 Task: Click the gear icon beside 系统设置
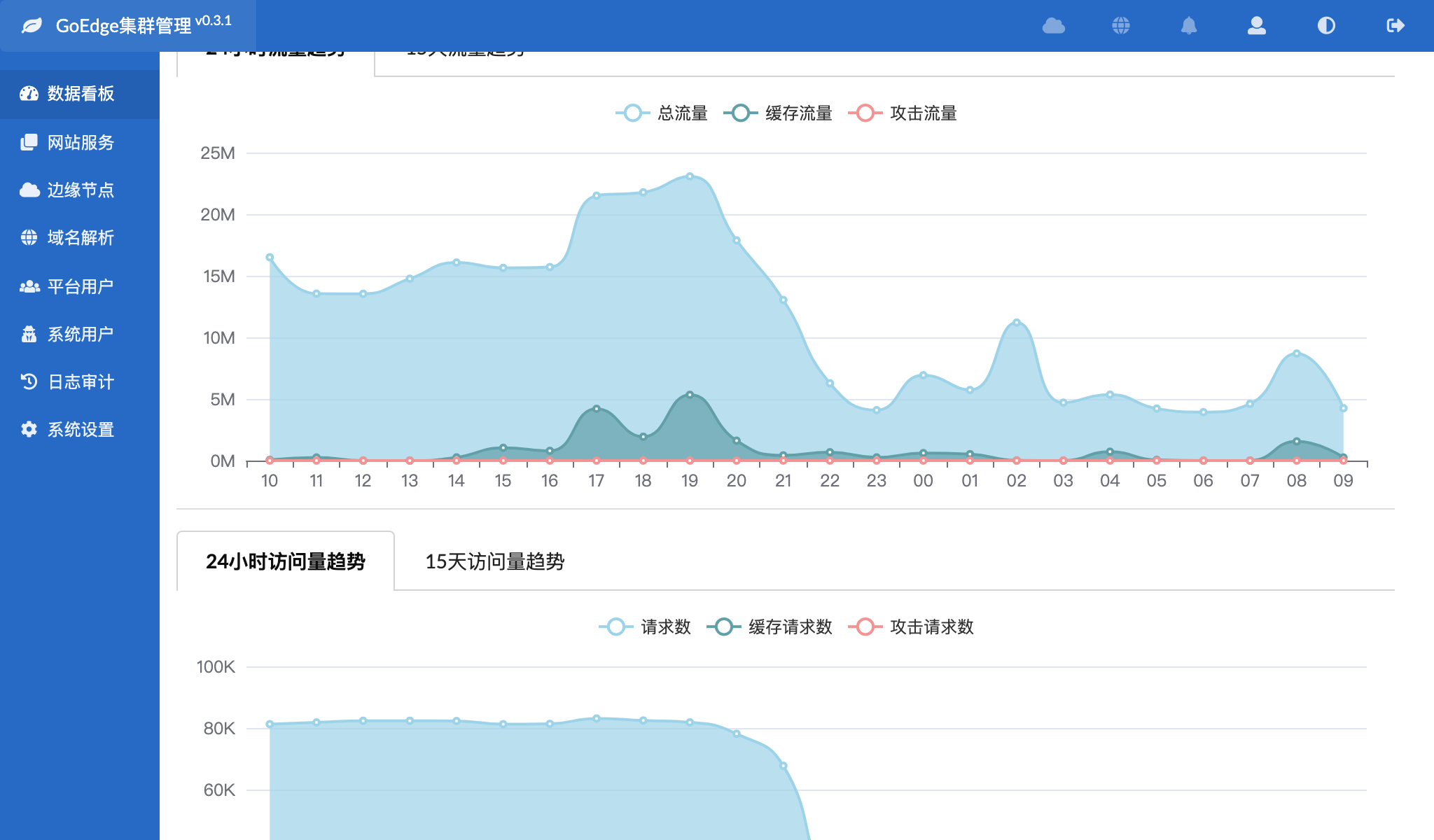pos(29,429)
